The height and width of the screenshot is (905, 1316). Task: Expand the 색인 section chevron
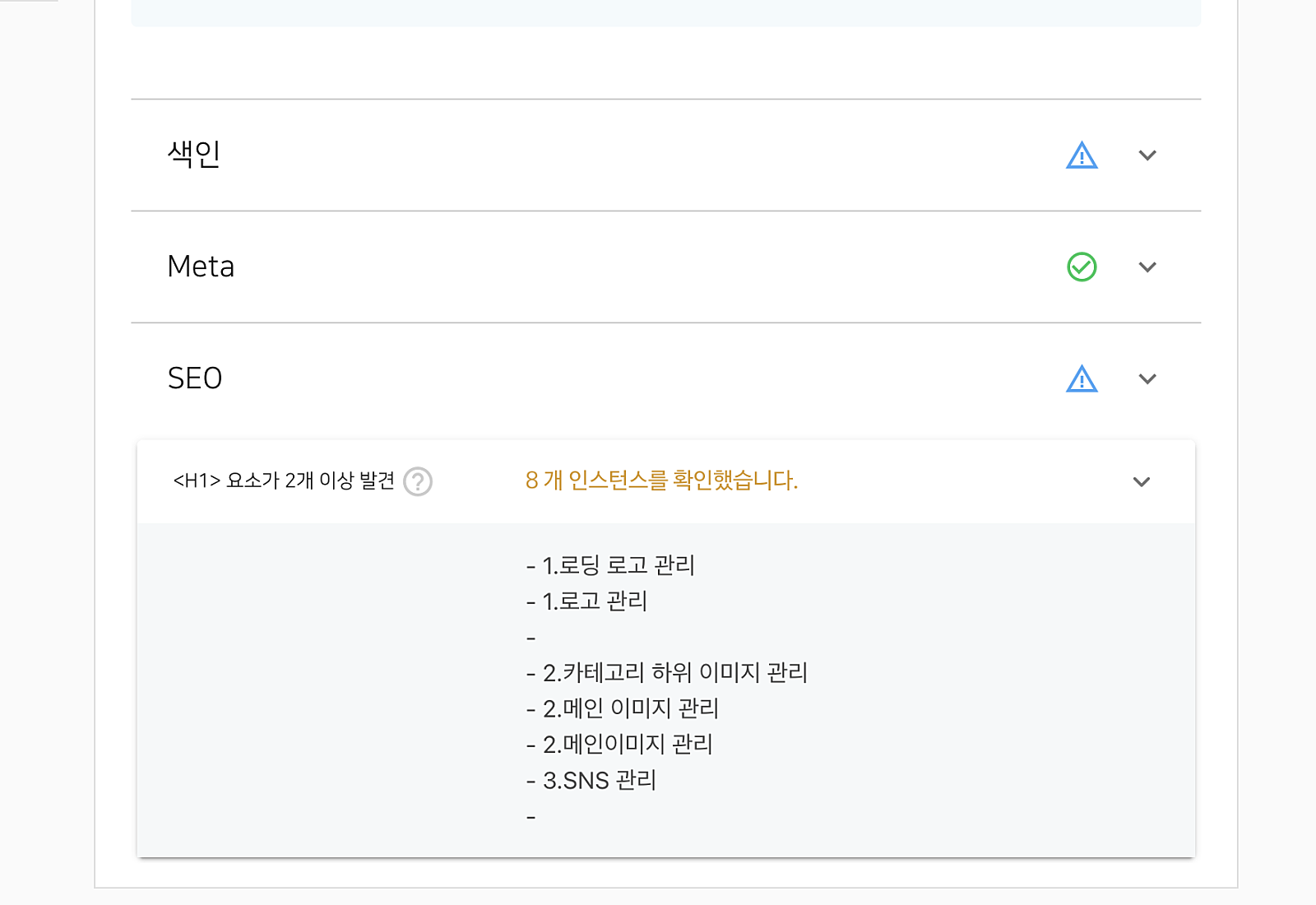coord(1147,155)
